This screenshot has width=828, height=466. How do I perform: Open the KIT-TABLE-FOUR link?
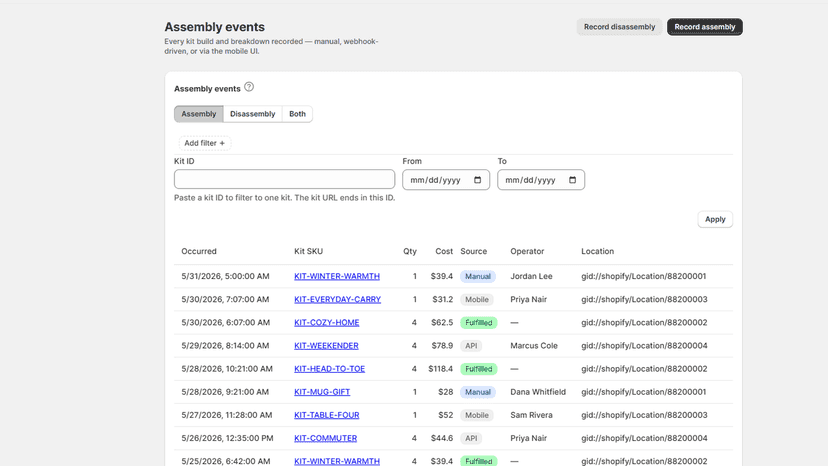tap(326, 415)
